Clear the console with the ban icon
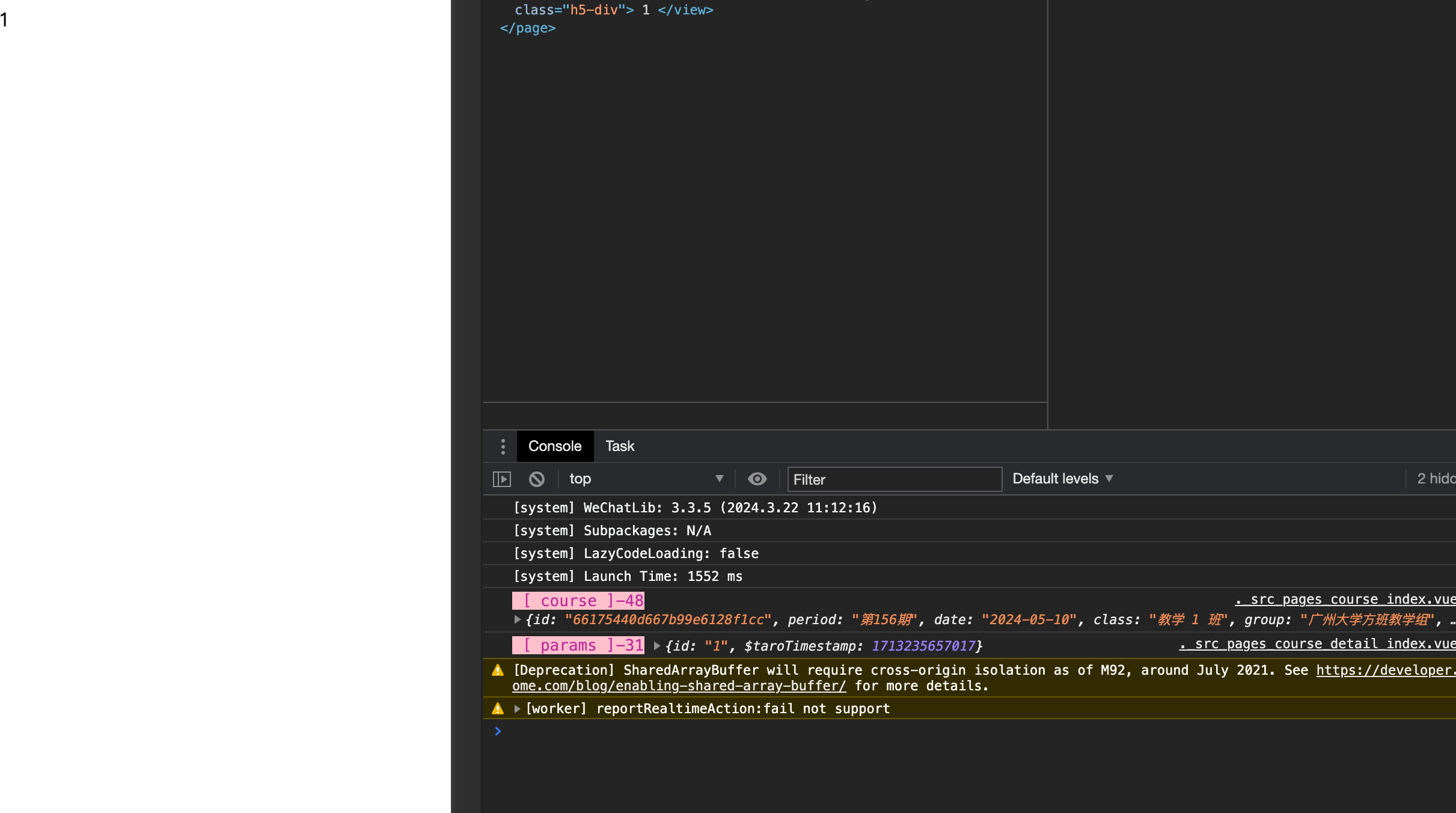This screenshot has height=813, width=1456. pyautogui.click(x=536, y=479)
